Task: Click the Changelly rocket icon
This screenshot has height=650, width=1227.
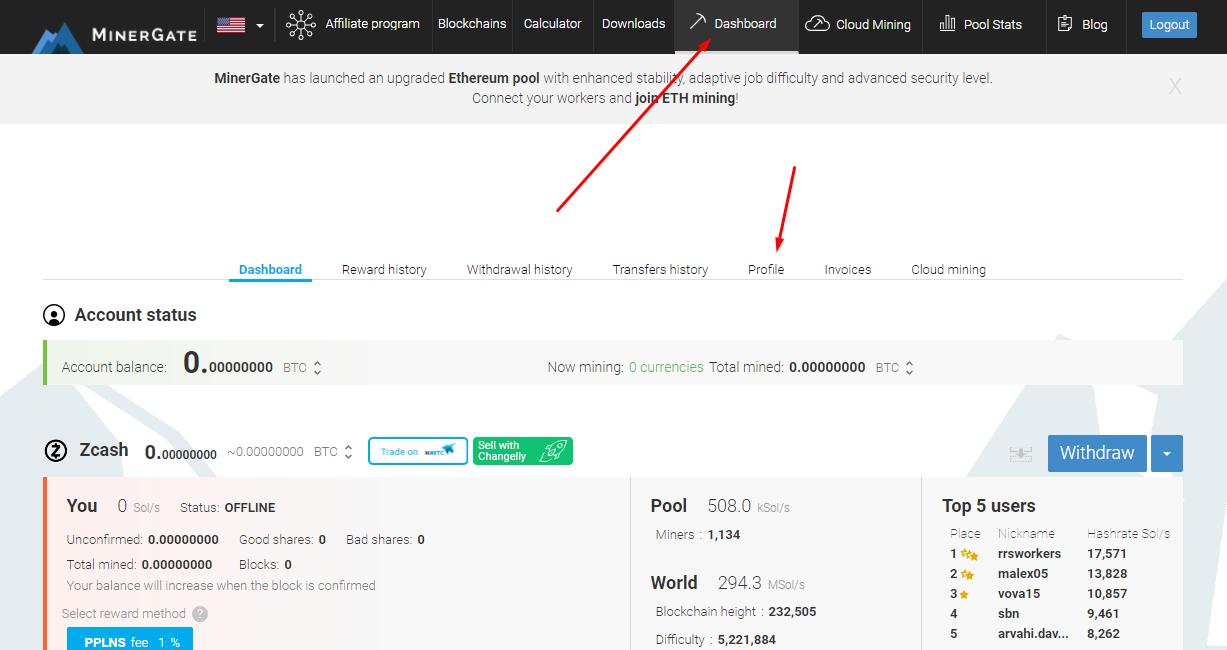Action: coord(553,451)
